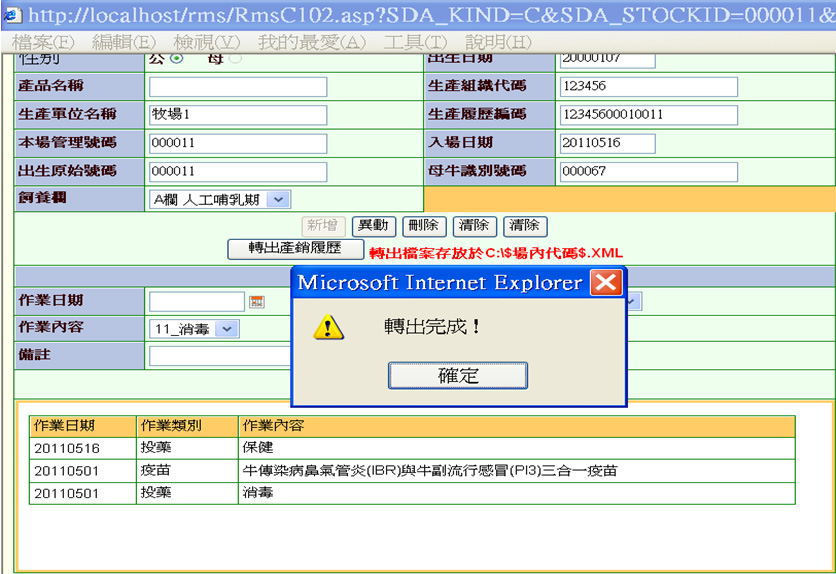Open the 我的最愛(A) menu
836x574 pixels.
pos(312,42)
